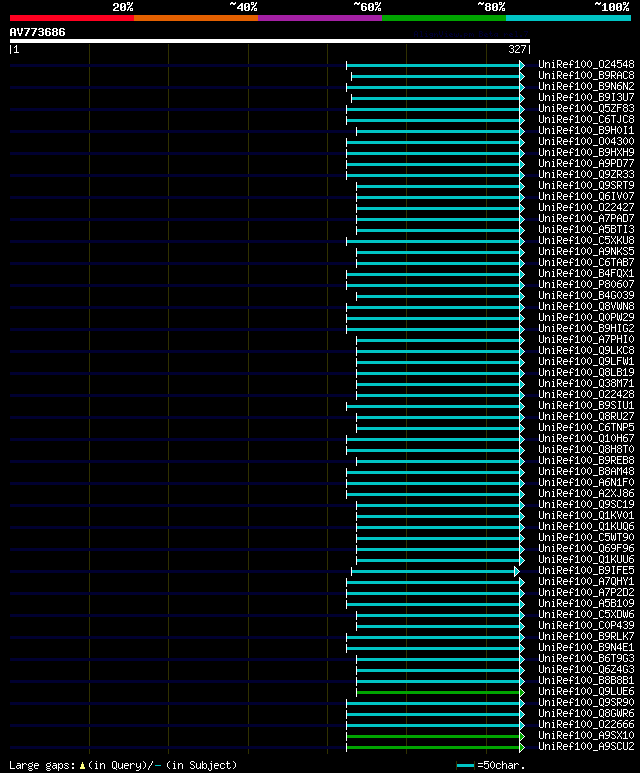Click label UniRef100_O22428
The height and width of the screenshot is (773, 640).
pos(586,394)
